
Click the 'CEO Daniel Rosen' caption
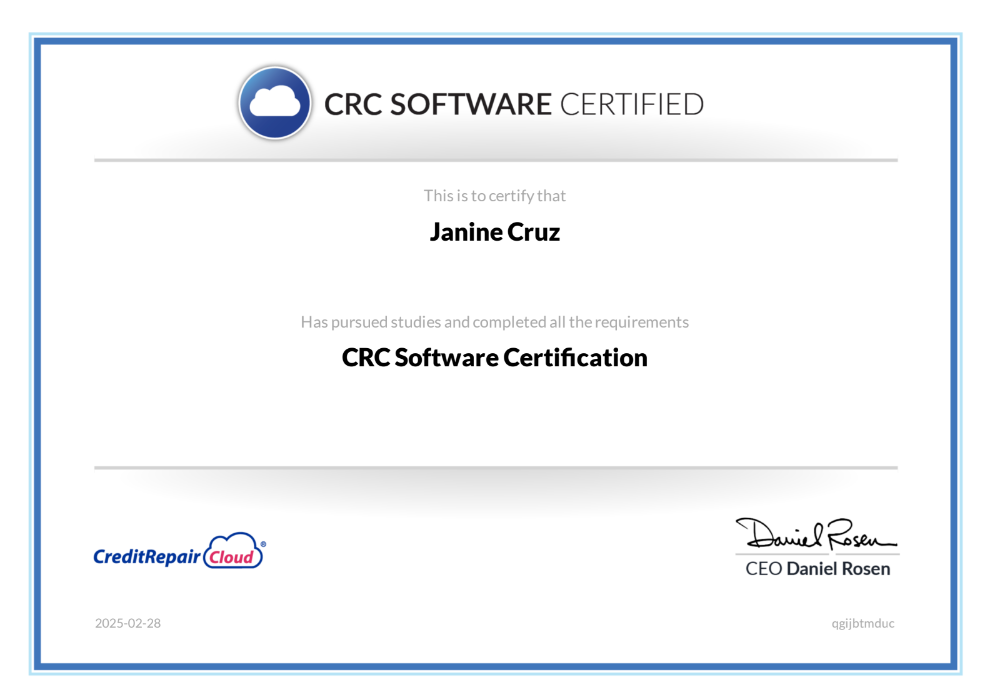pyautogui.click(x=818, y=568)
